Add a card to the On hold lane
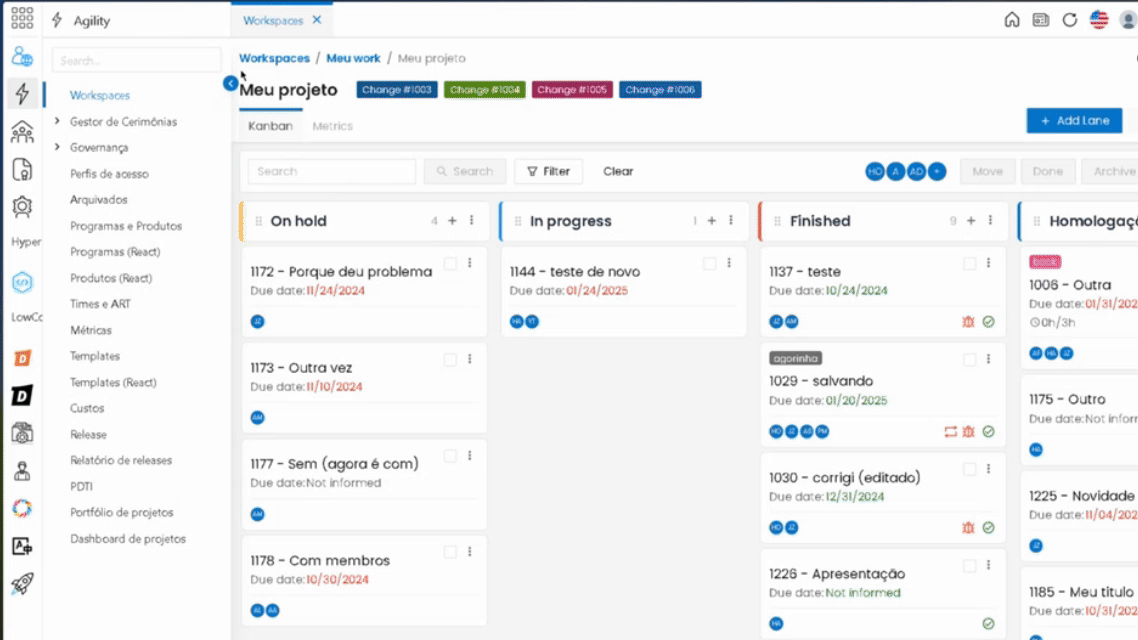 point(452,221)
